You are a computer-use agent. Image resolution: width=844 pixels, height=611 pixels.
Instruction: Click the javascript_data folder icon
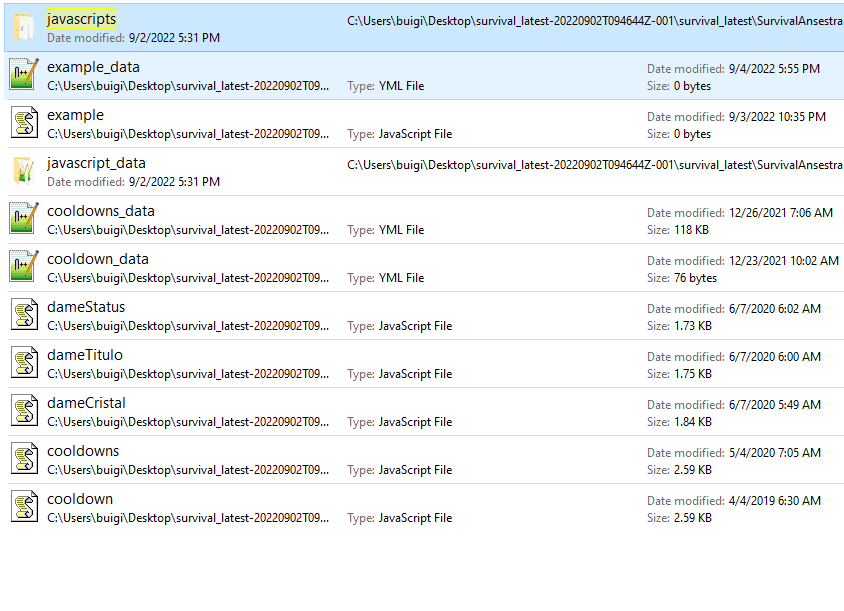(23, 171)
